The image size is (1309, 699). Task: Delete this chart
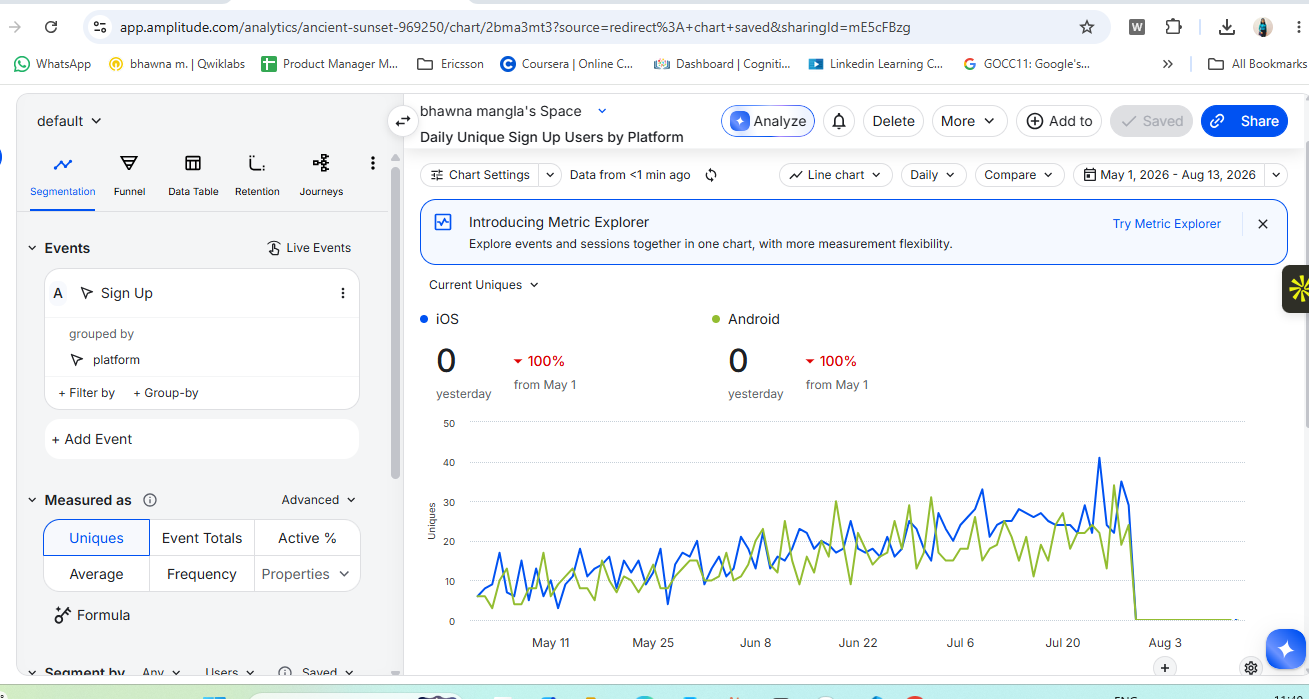point(893,121)
